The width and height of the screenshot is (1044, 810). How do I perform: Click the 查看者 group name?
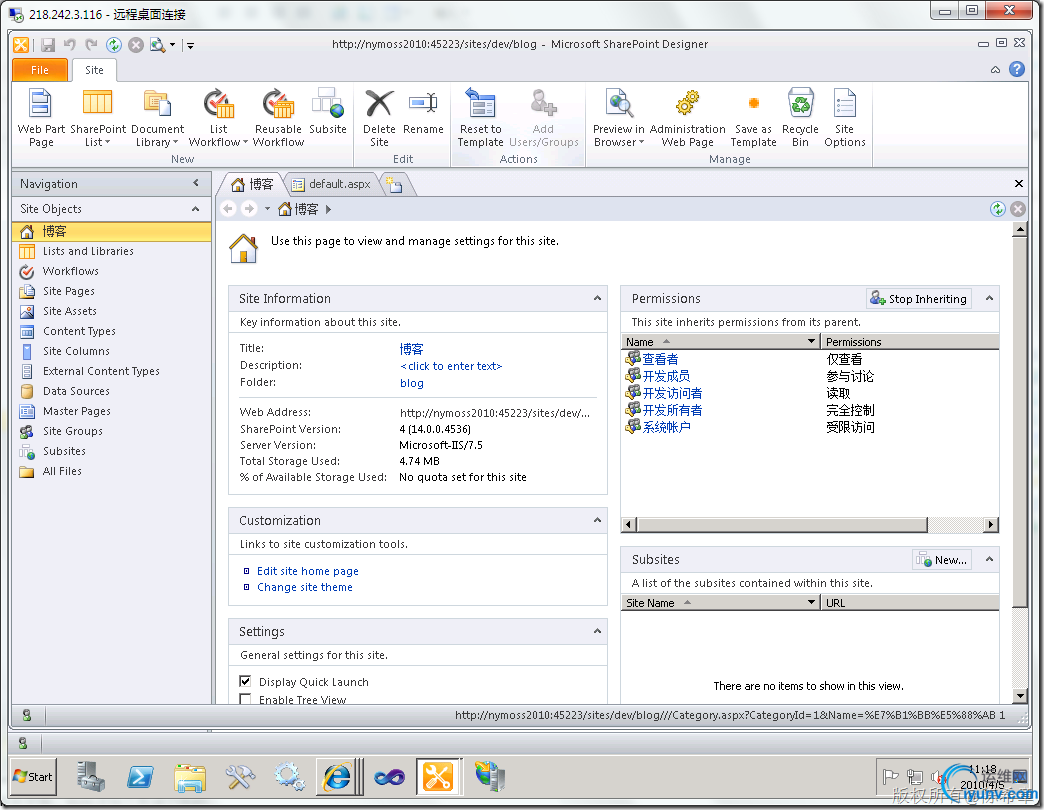coord(660,359)
